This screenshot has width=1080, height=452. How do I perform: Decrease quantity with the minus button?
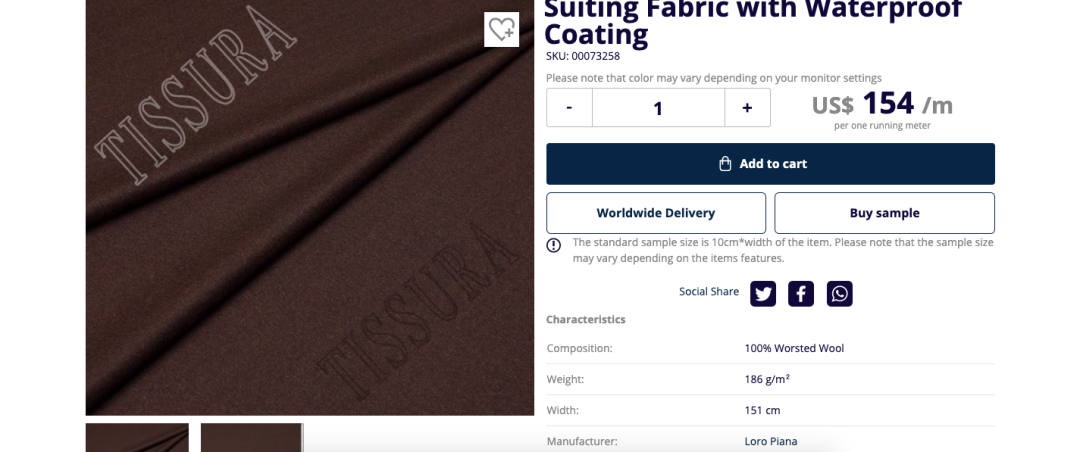[569, 107]
